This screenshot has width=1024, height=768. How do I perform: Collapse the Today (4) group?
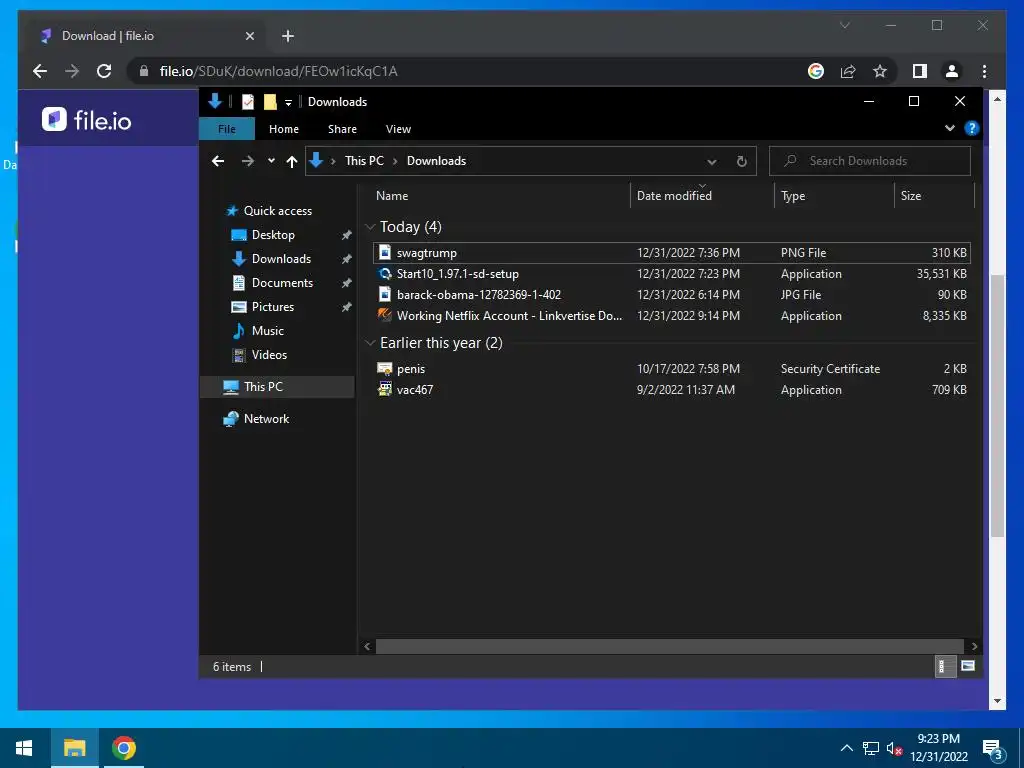[370, 227]
